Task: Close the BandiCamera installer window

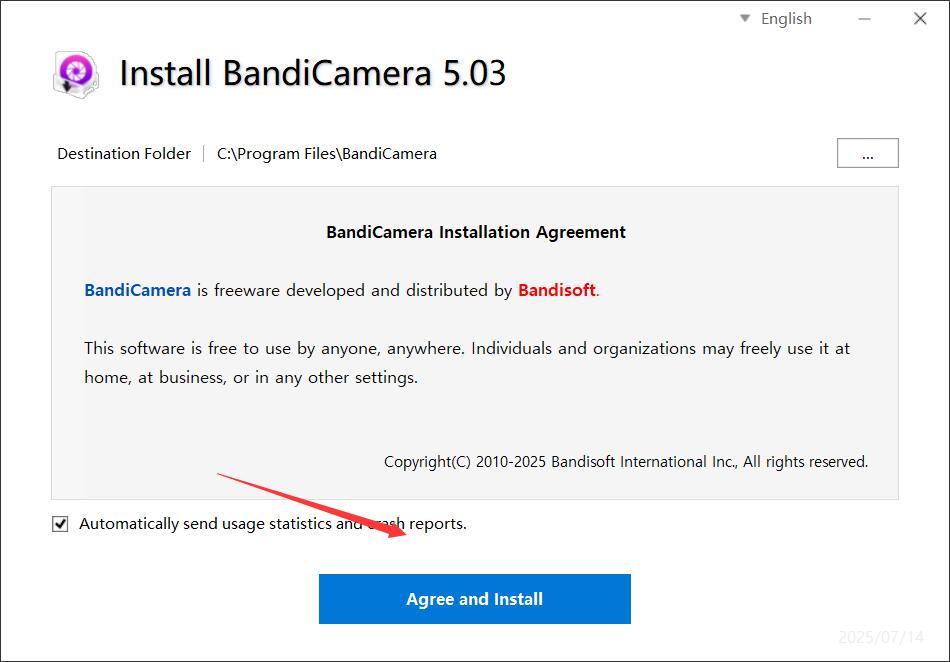Action: point(920,19)
